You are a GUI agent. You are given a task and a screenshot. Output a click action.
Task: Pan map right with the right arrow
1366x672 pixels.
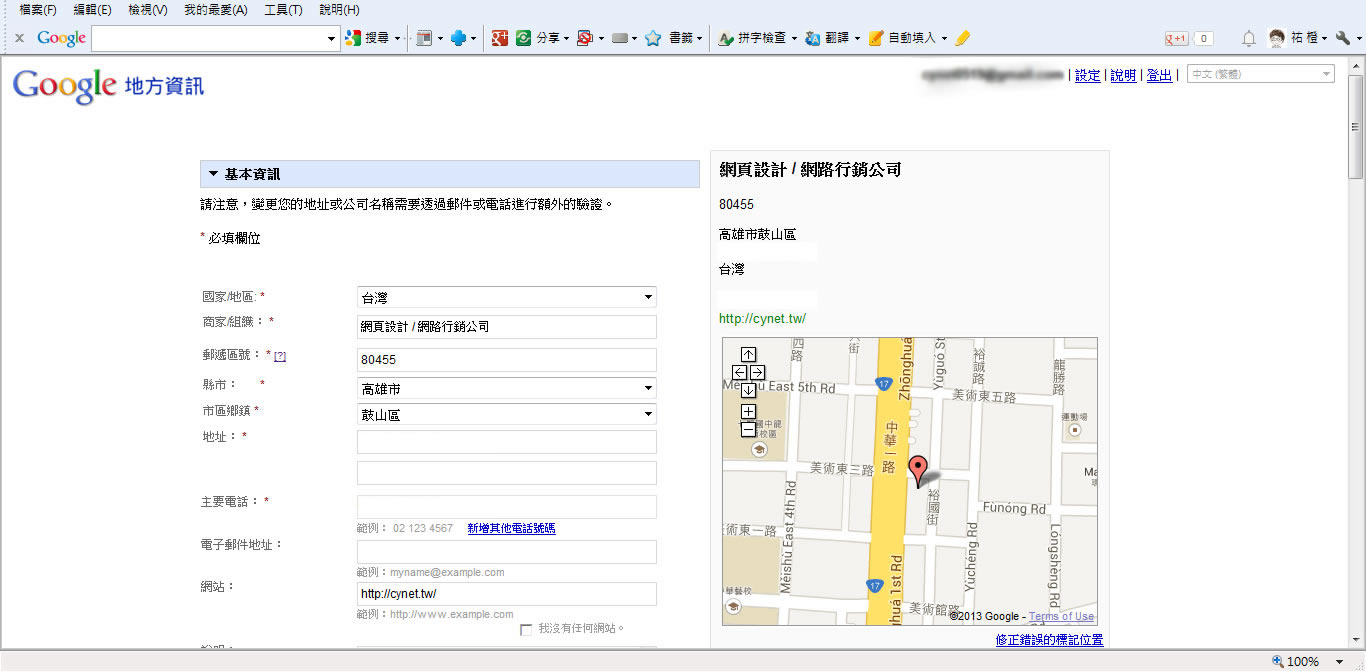click(757, 372)
